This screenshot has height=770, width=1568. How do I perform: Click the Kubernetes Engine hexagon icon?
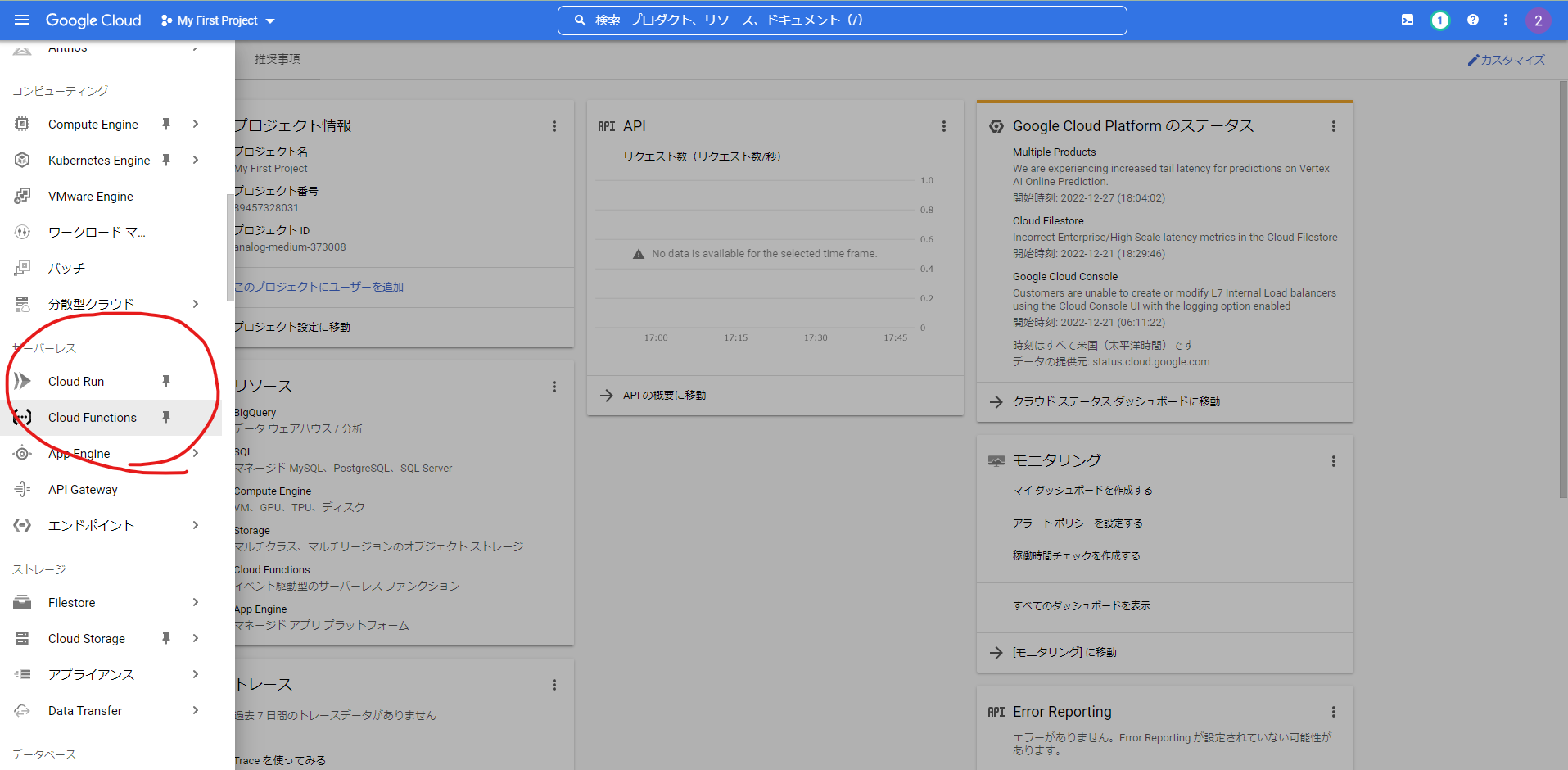tap(22, 160)
